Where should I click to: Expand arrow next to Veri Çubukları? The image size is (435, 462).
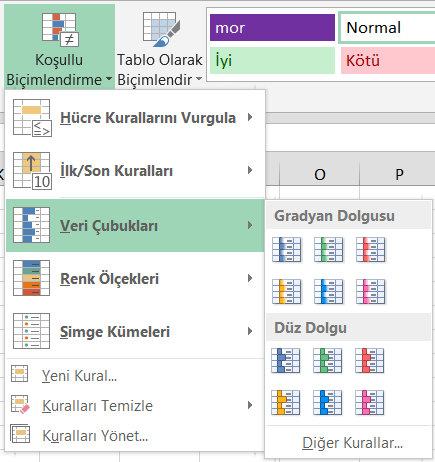(250, 225)
